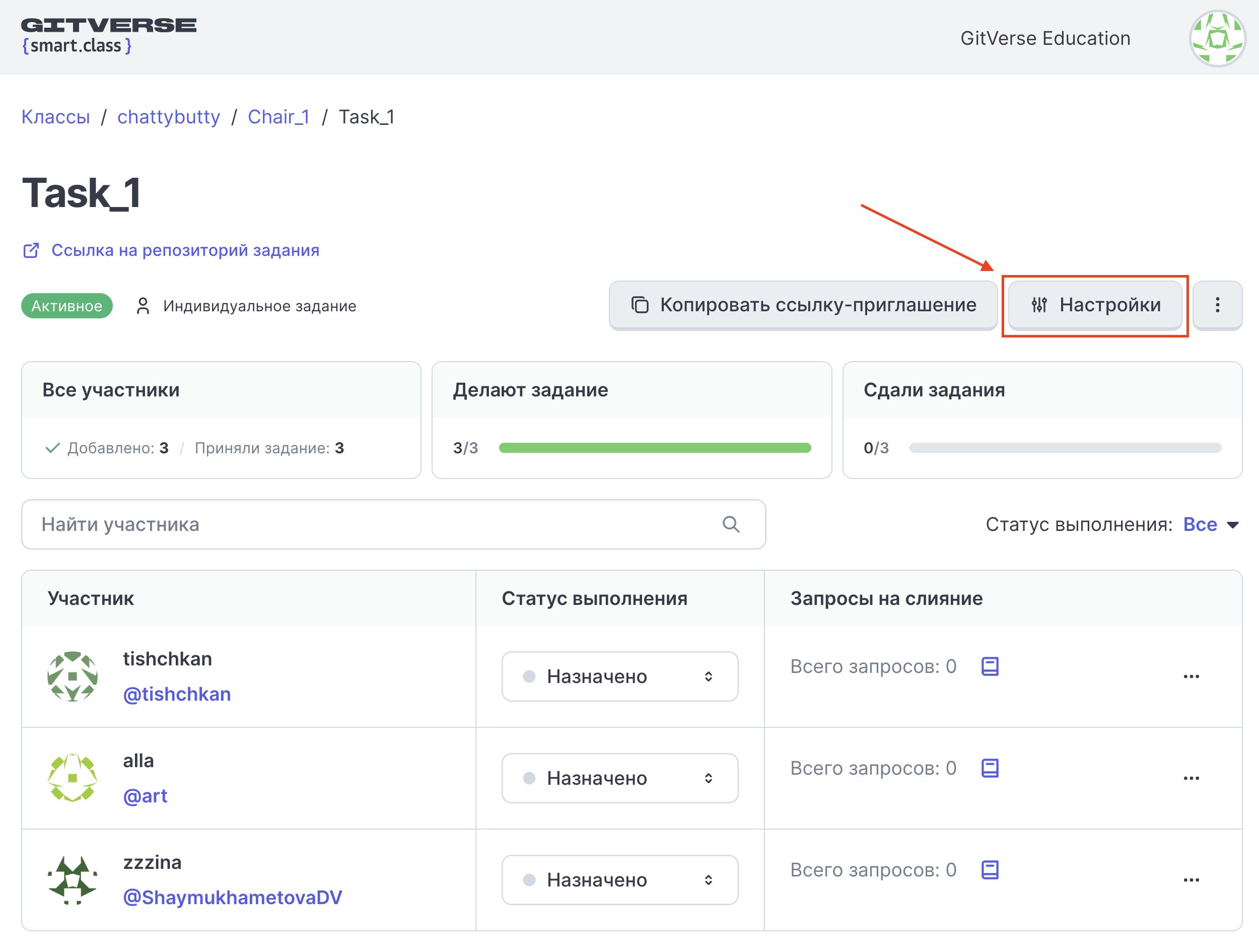1259x952 pixels.
Task: Click the Все участники card title
Action: click(x=111, y=390)
